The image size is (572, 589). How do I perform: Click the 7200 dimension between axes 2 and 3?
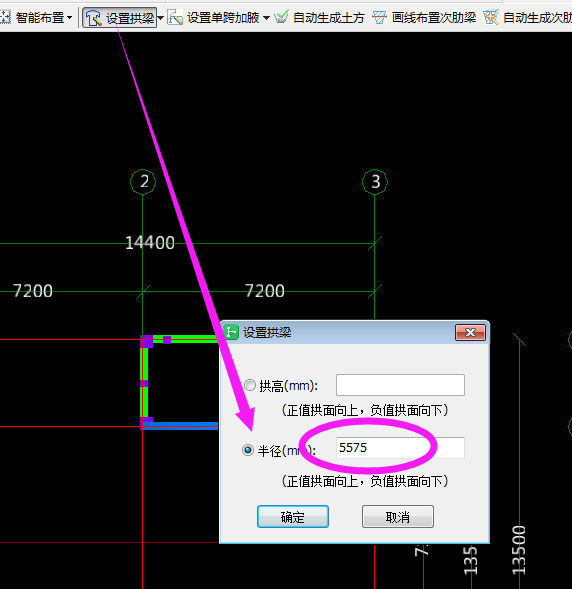(x=265, y=291)
